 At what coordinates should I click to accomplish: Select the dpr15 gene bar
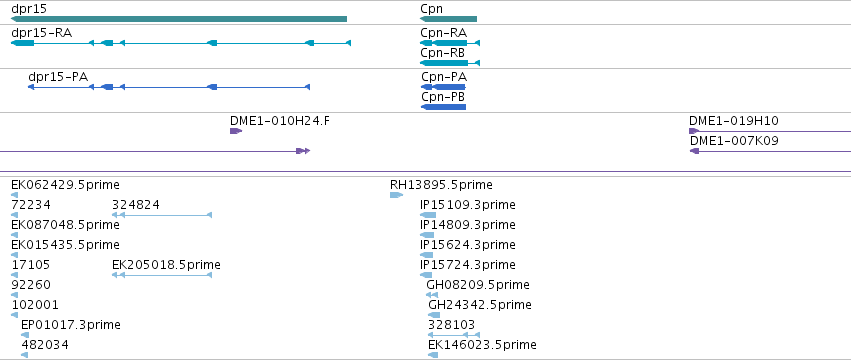click(x=179, y=20)
